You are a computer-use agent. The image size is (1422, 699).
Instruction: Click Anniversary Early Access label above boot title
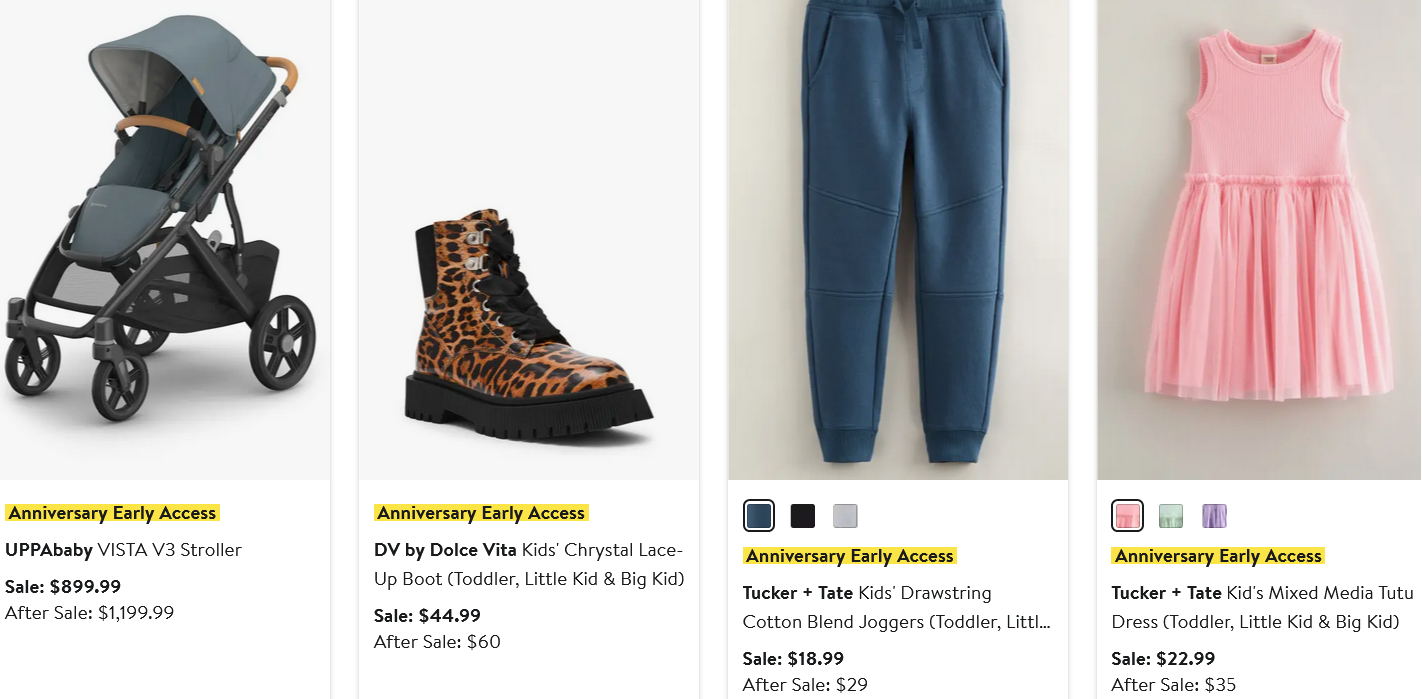coord(481,513)
